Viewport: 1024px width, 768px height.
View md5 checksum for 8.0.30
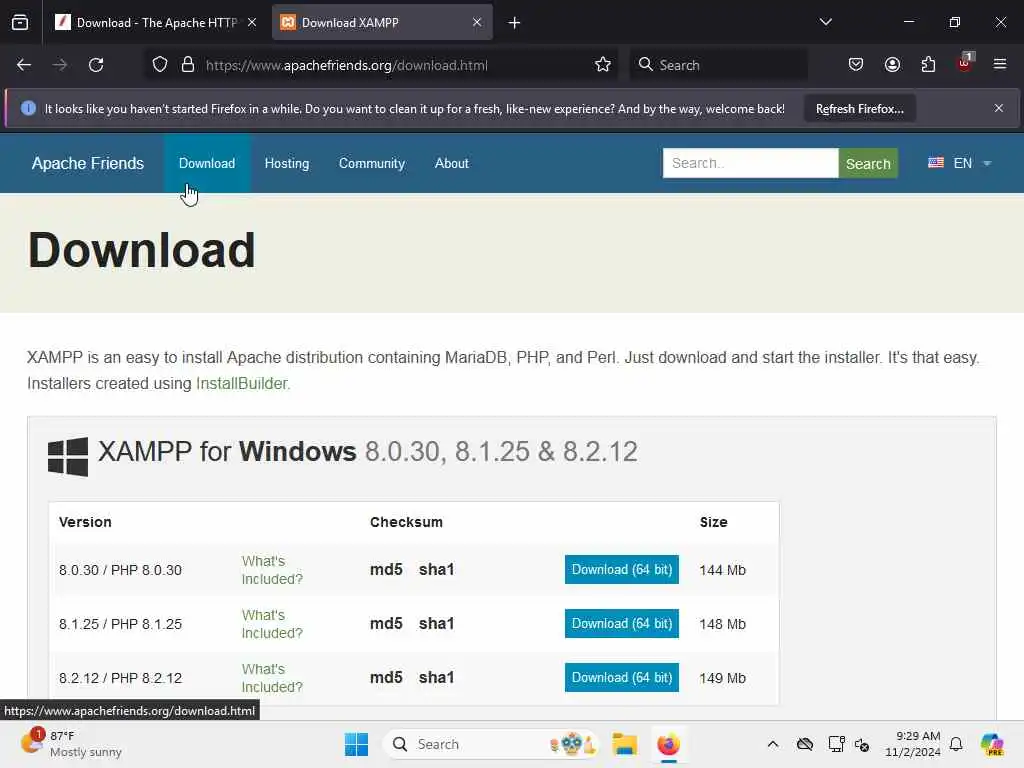coord(386,569)
